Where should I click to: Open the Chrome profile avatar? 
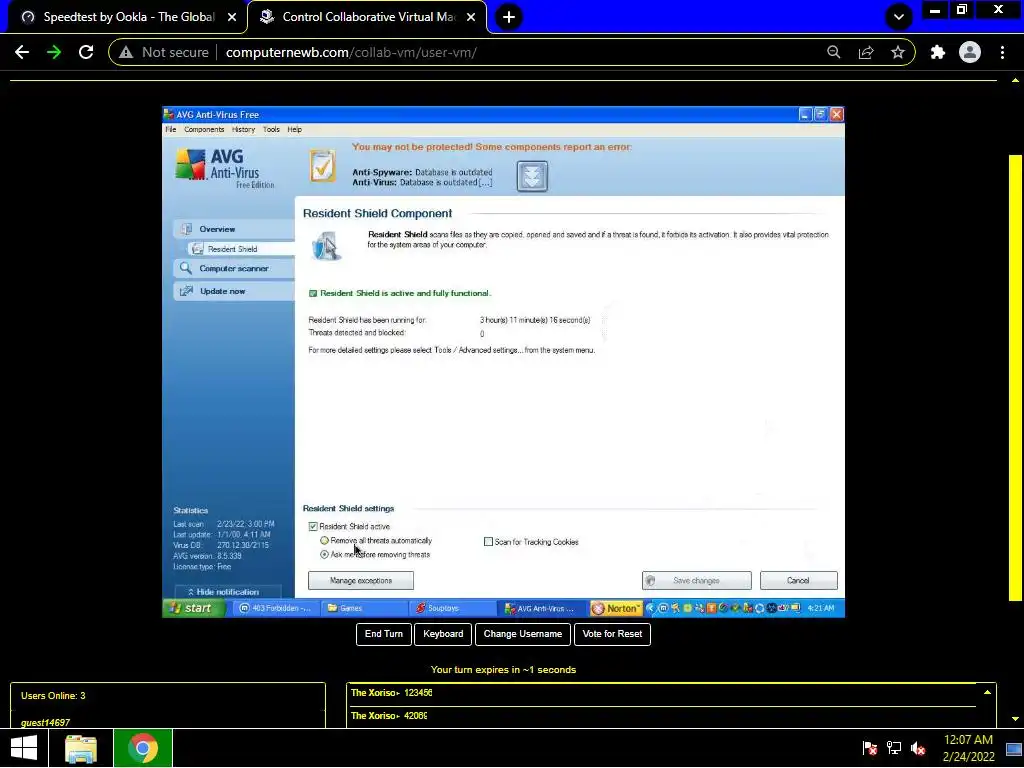click(x=970, y=52)
